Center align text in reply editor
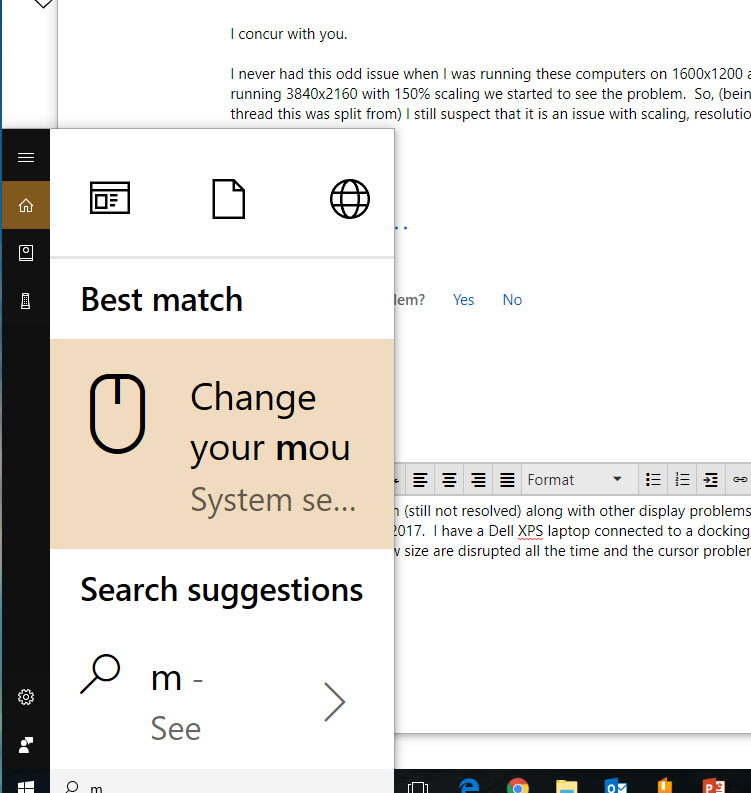Viewport: 751px width, 793px height. [x=449, y=479]
